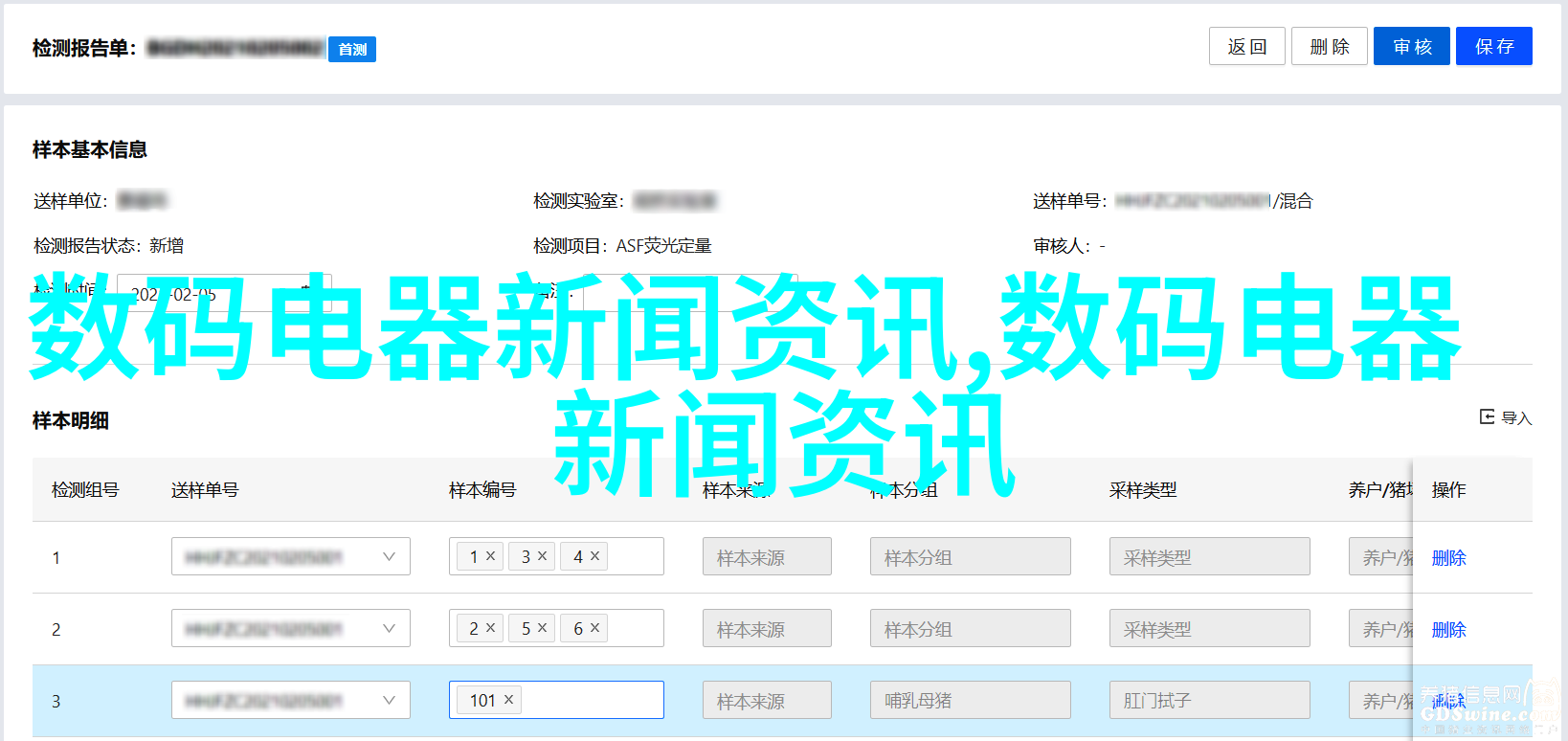Open 送样单号 dropdown in row 3
The image size is (1568, 741).
point(291,700)
